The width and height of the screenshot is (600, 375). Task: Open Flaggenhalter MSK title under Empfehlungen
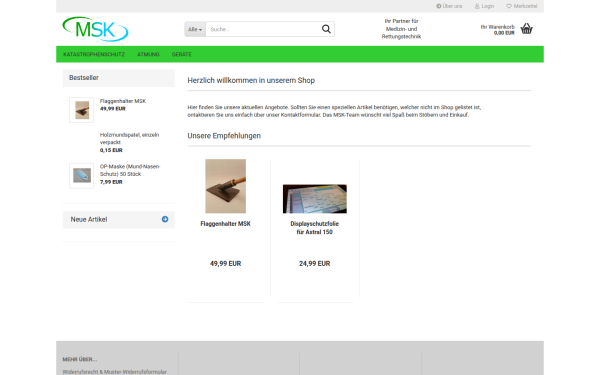(225, 223)
